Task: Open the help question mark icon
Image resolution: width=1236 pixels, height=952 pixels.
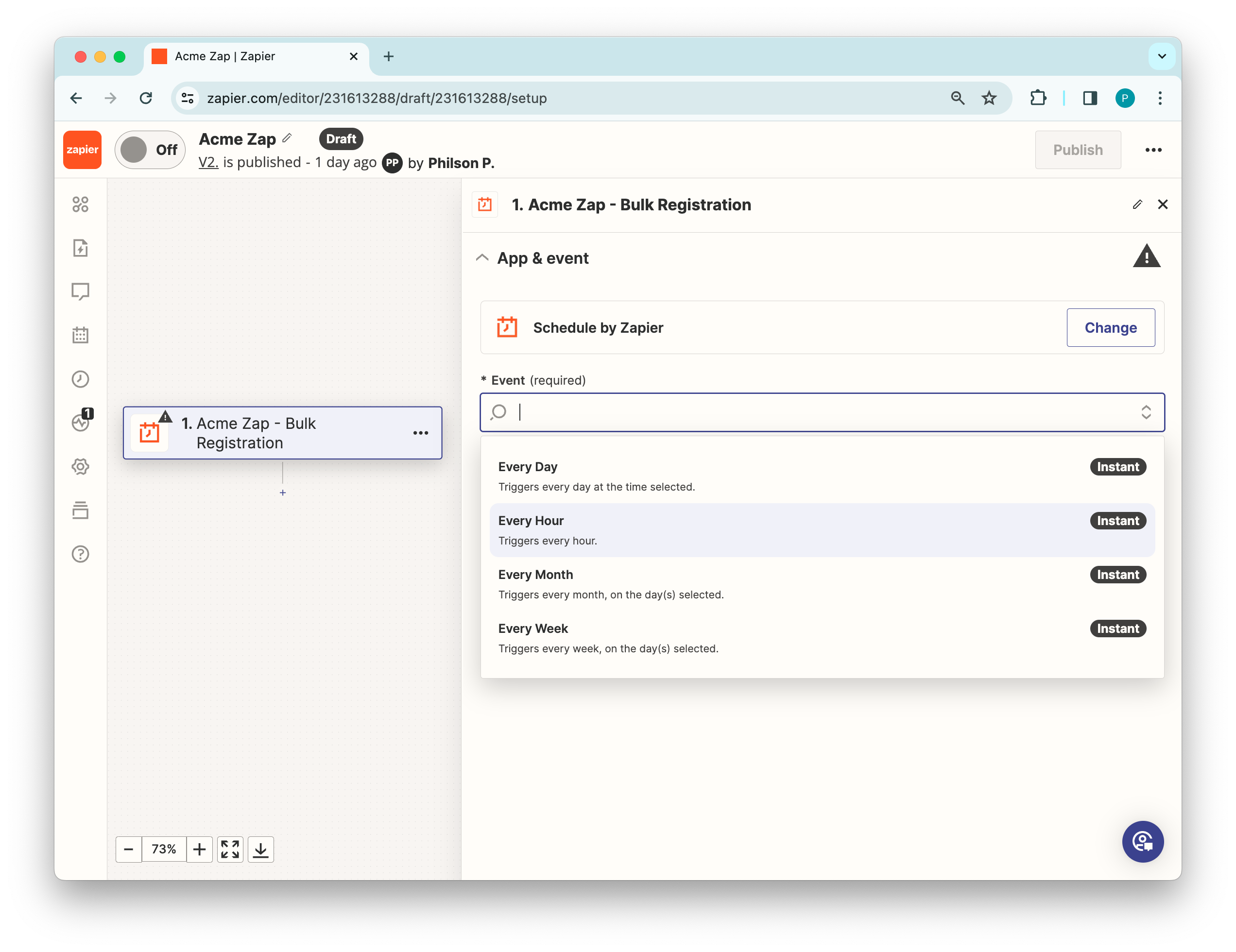Action: [x=80, y=554]
